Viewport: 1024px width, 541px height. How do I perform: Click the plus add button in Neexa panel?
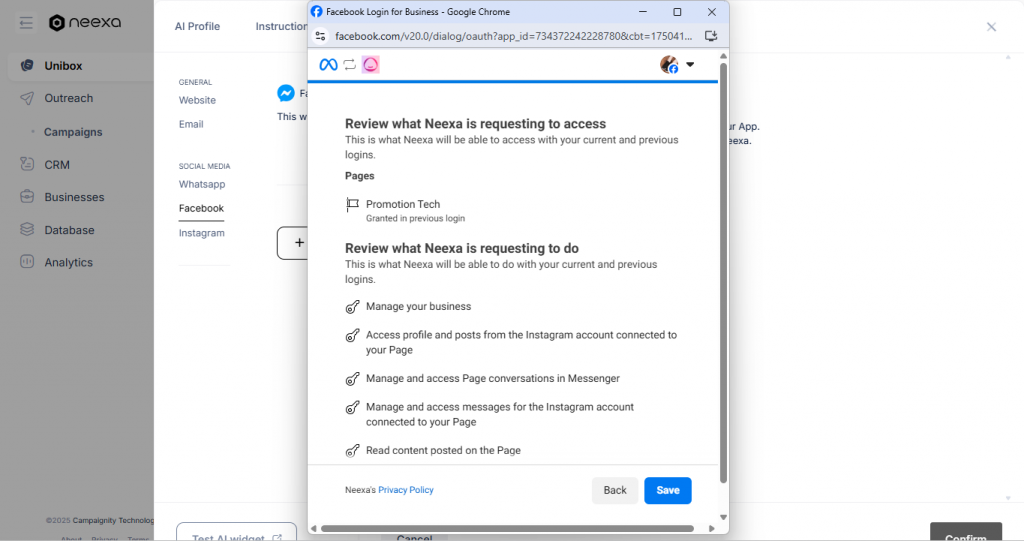coord(293,243)
